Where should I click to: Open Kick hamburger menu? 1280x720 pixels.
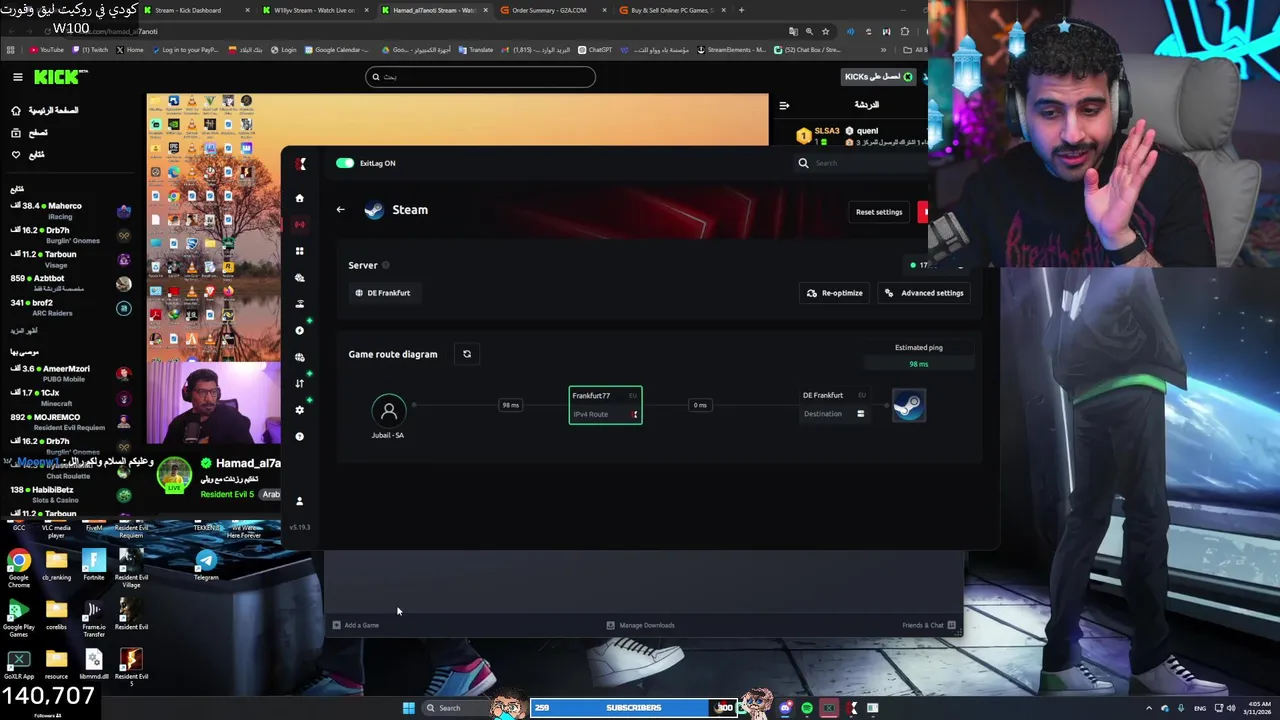[x=17, y=77]
